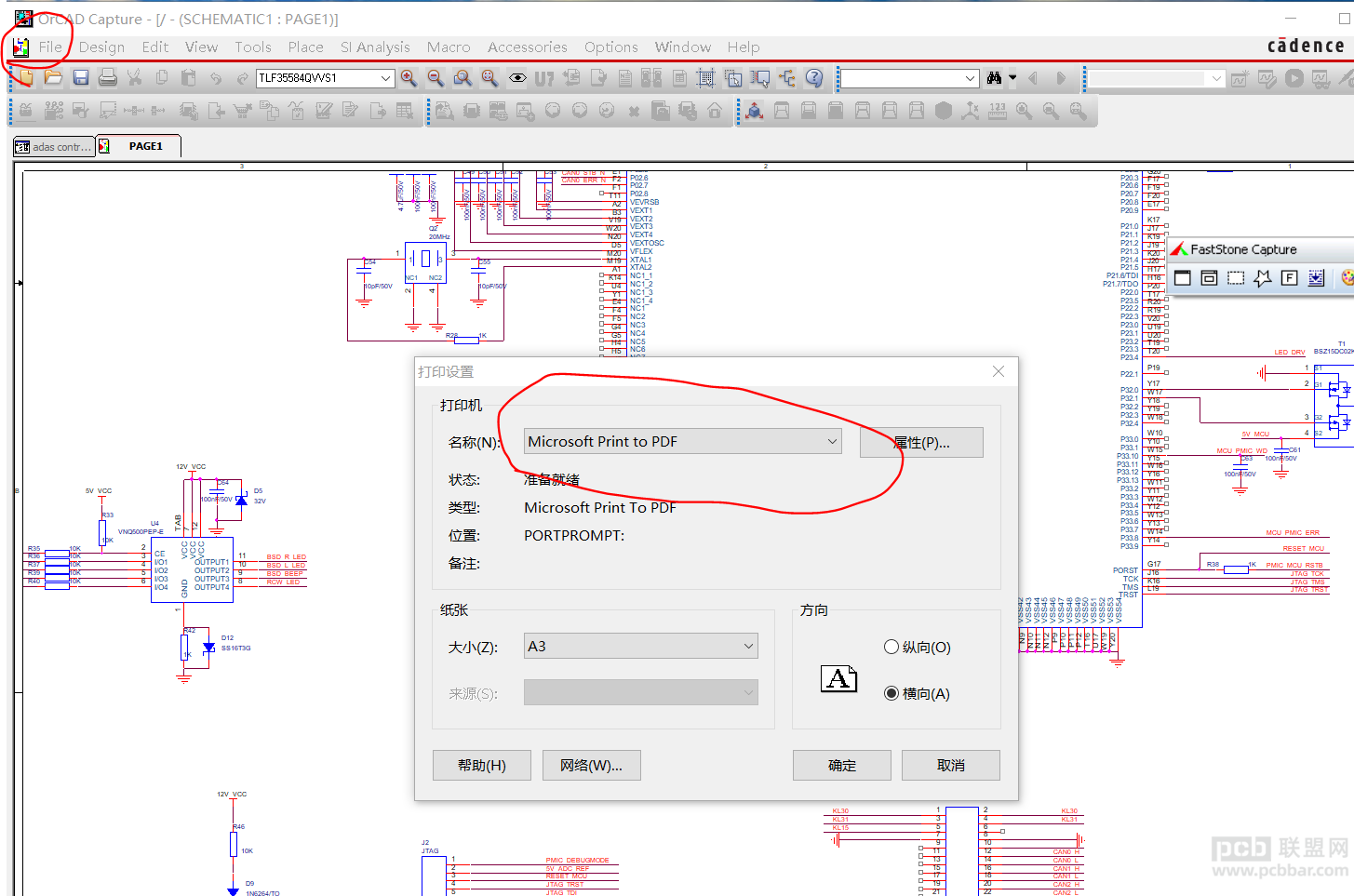Click the binoculars Find icon

[x=995, y=78]
